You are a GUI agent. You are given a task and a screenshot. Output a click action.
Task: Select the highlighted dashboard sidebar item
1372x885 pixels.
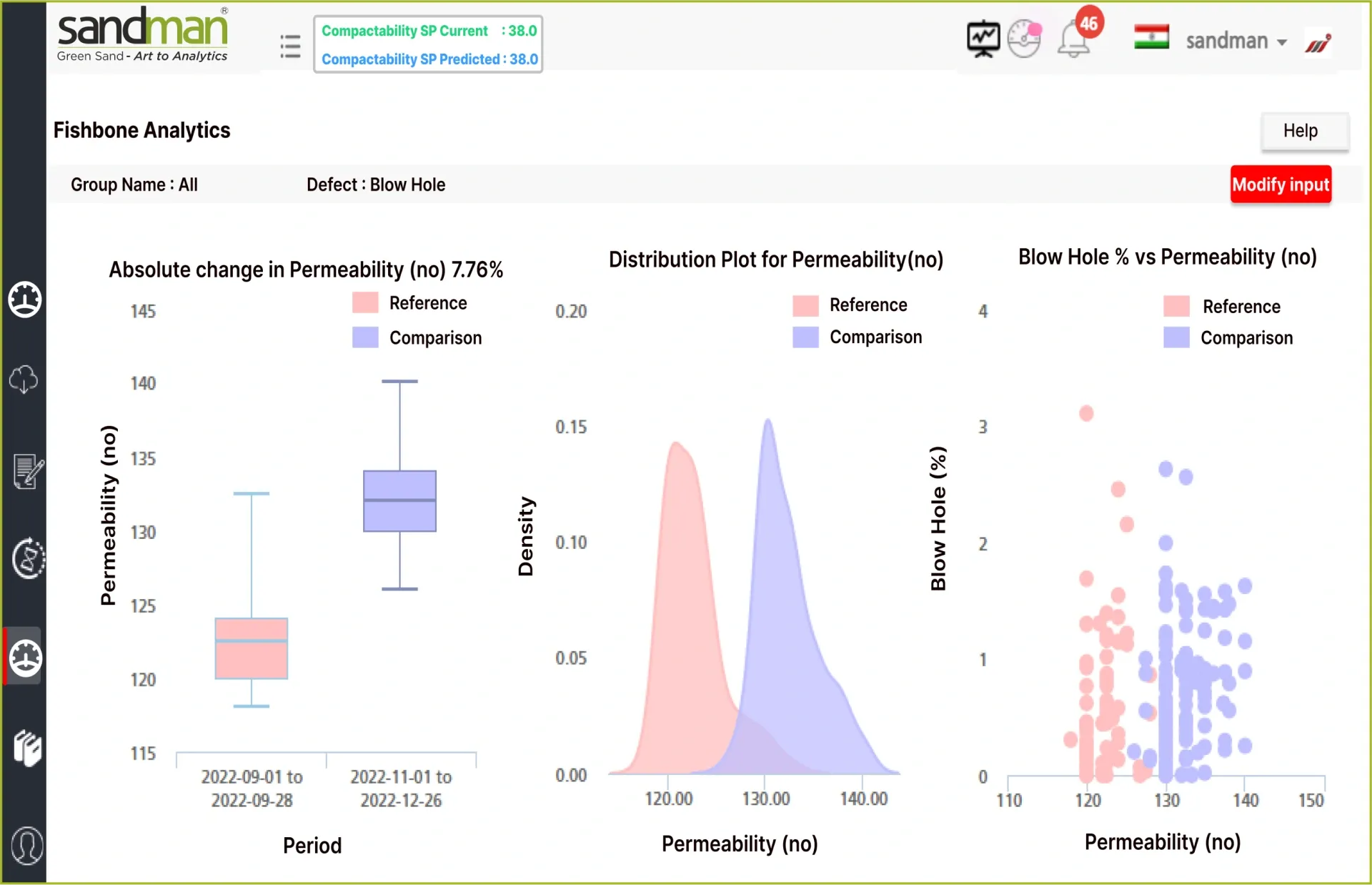click(x=26, y=658)
